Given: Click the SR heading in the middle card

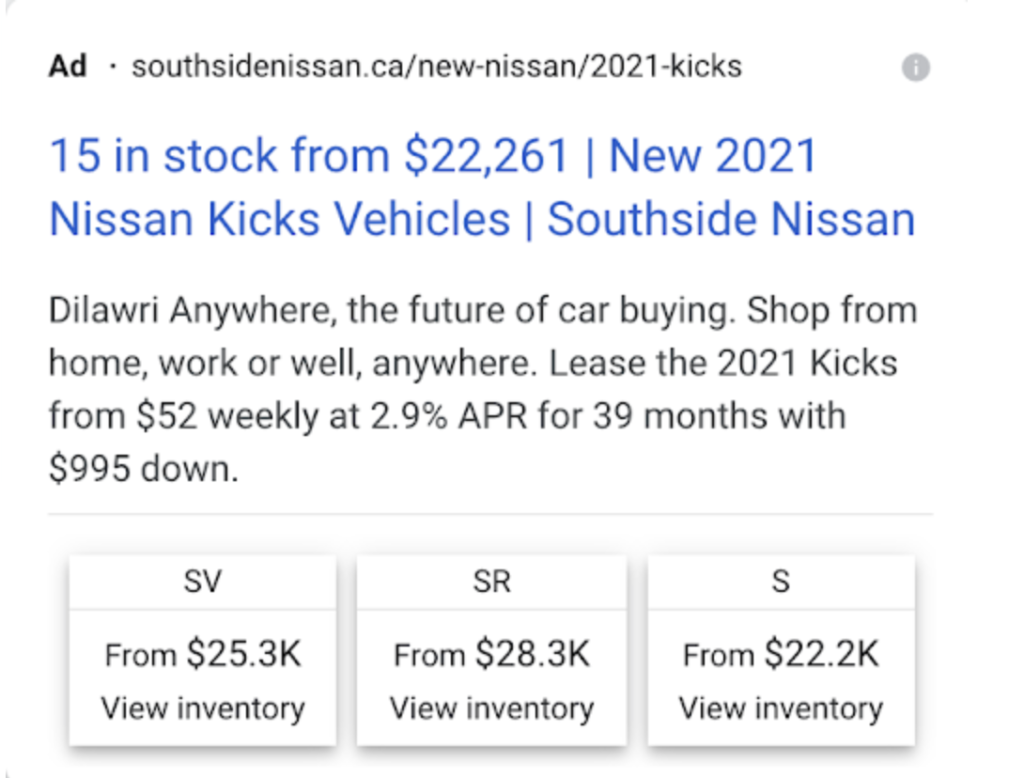Looking at the screenshot, I should point(490,581).
